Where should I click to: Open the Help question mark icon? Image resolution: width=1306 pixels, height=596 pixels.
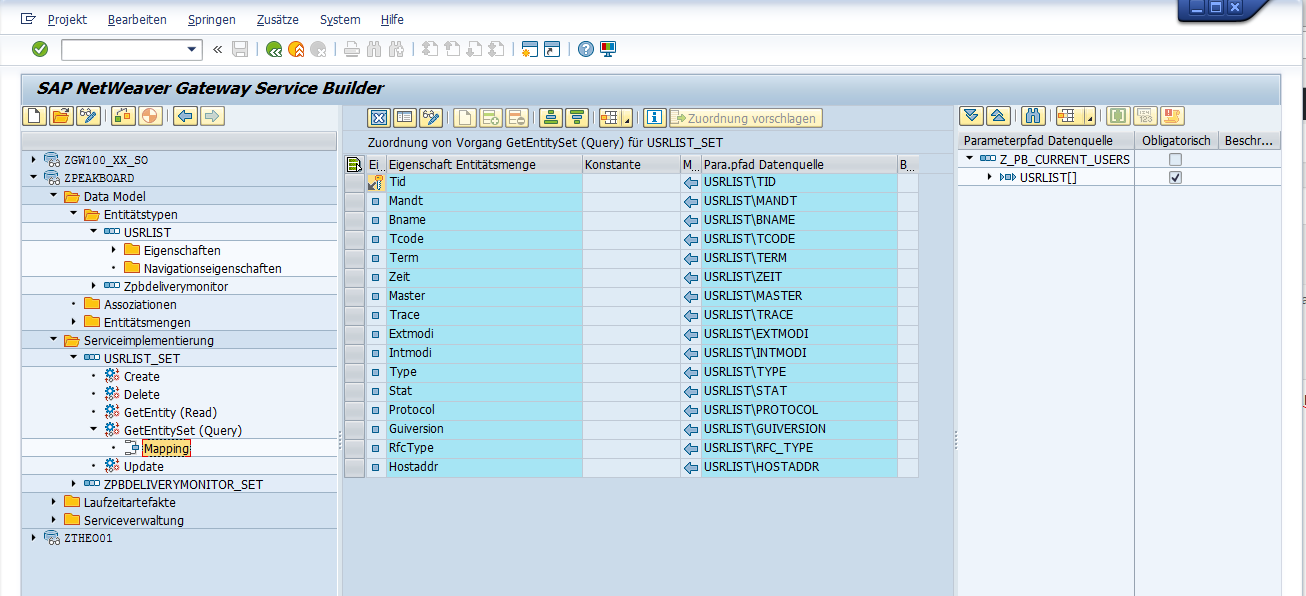point(586,49)
